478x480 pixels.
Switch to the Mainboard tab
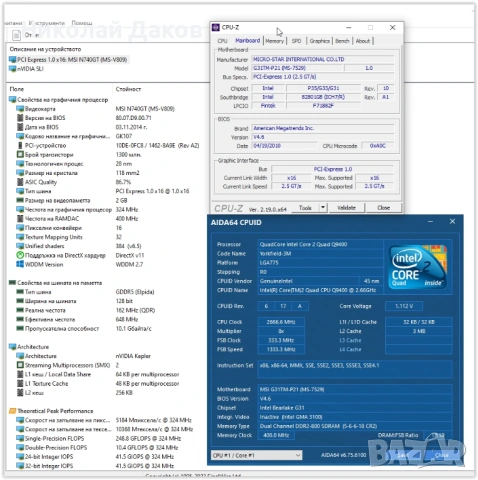[247, 41]
